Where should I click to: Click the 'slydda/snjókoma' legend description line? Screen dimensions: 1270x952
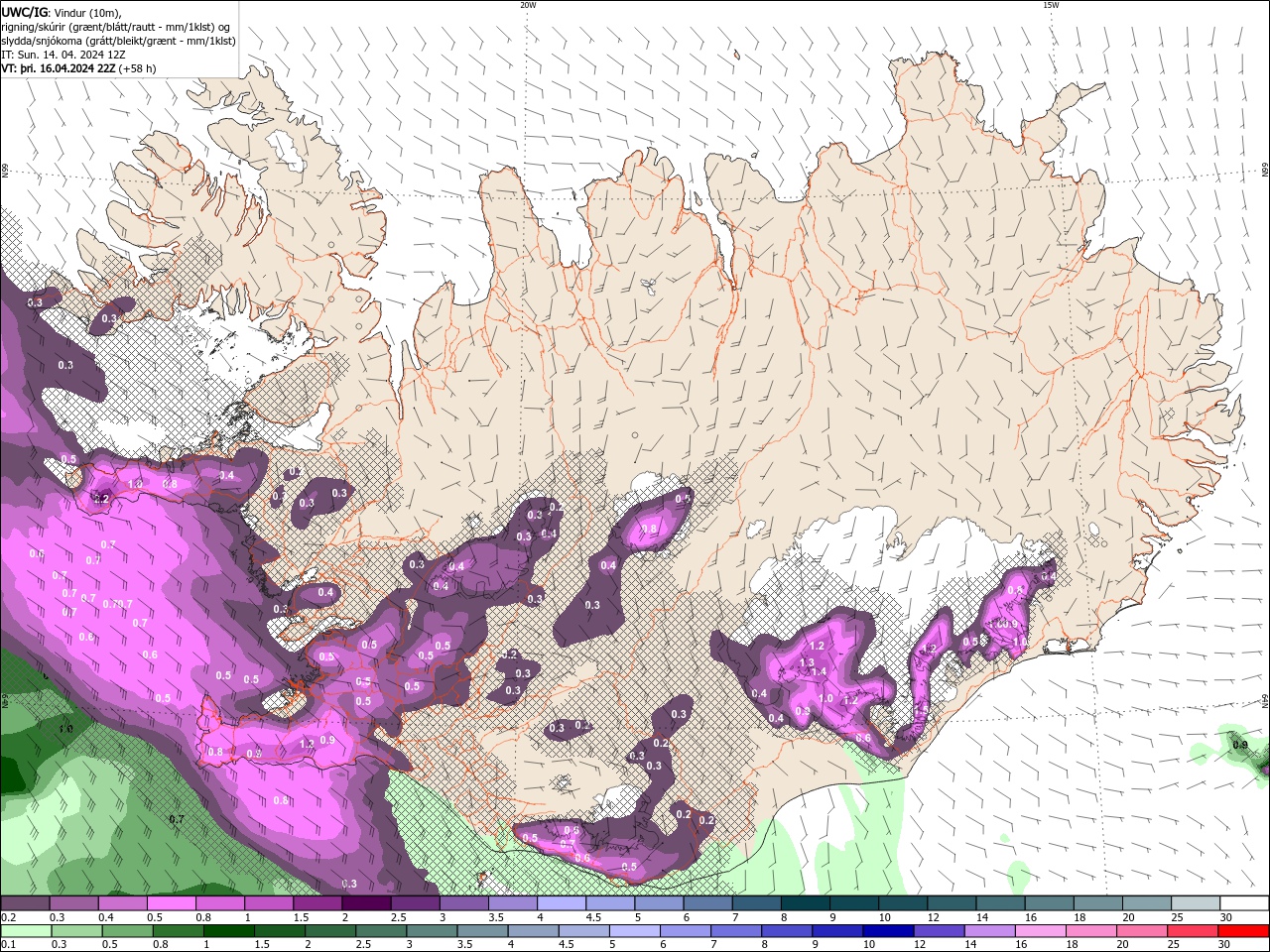pos(118,41)
